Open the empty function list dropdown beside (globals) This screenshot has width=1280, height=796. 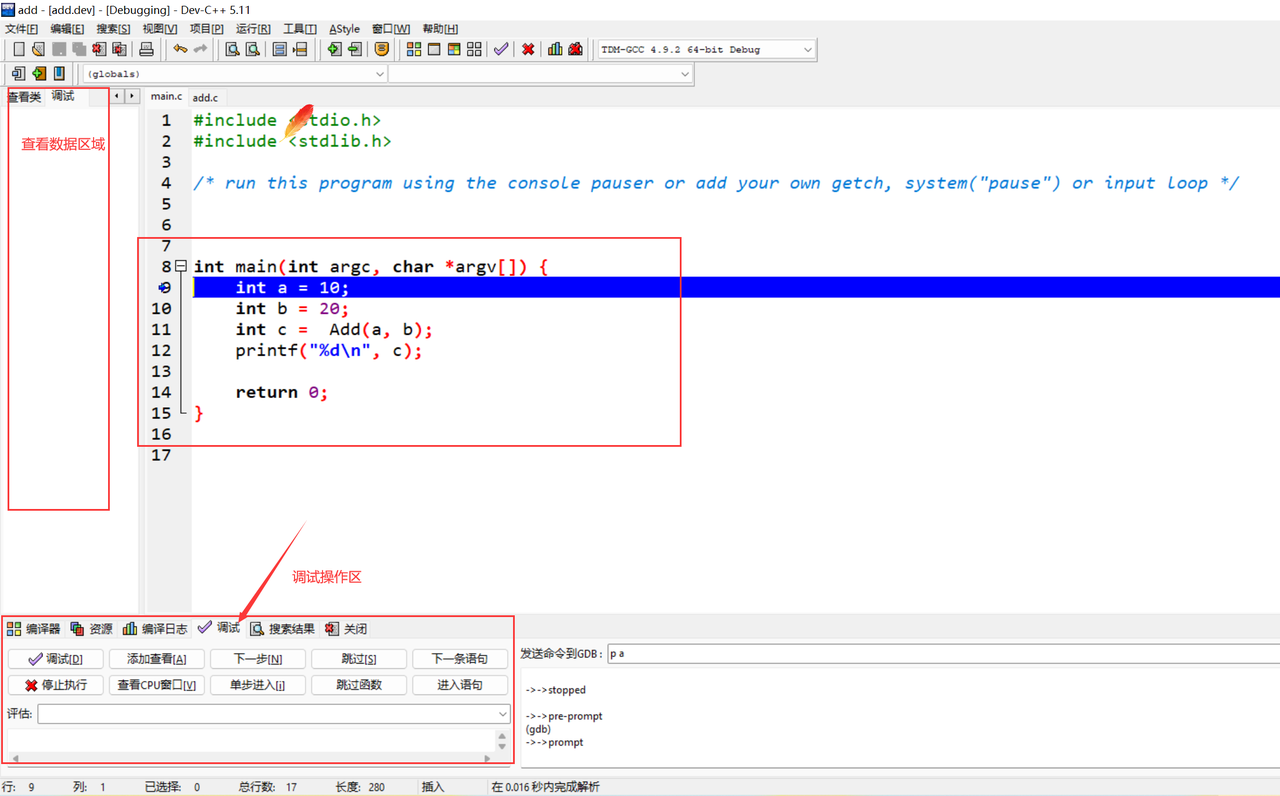click(x=540, y=74)
